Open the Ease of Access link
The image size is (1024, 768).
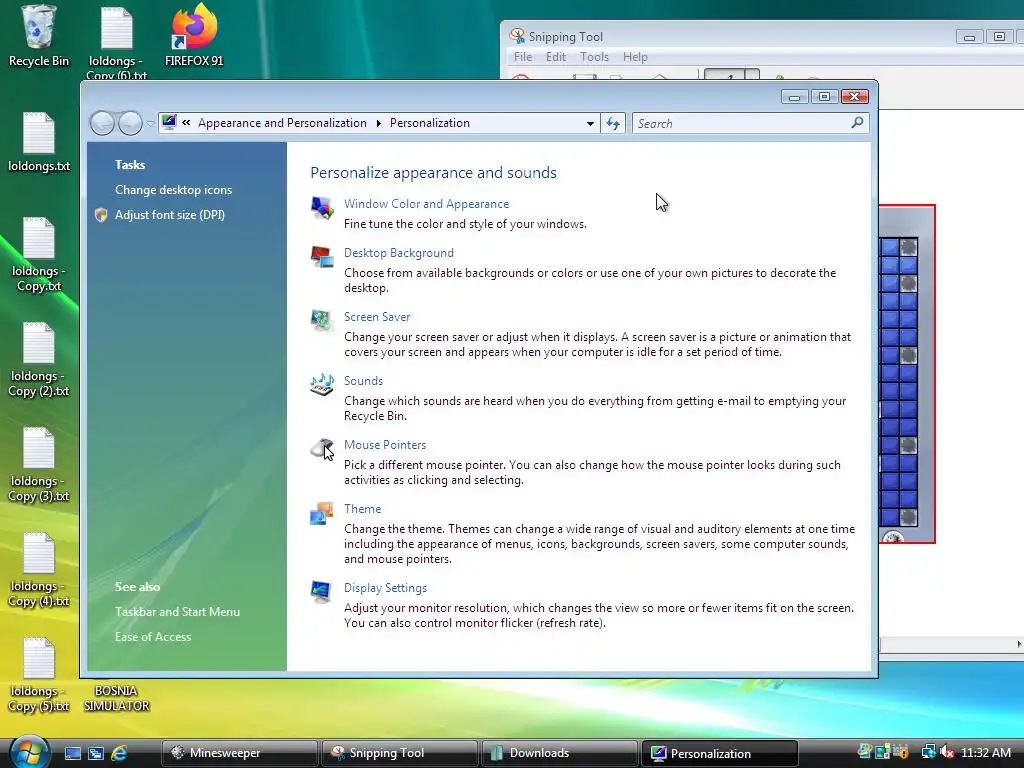(x=153, y=637)
